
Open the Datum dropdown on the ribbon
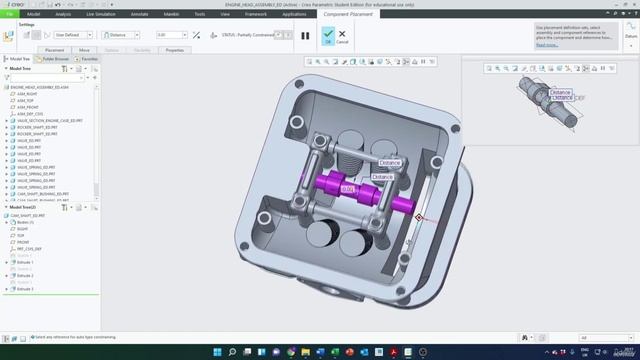click(631, 46)
